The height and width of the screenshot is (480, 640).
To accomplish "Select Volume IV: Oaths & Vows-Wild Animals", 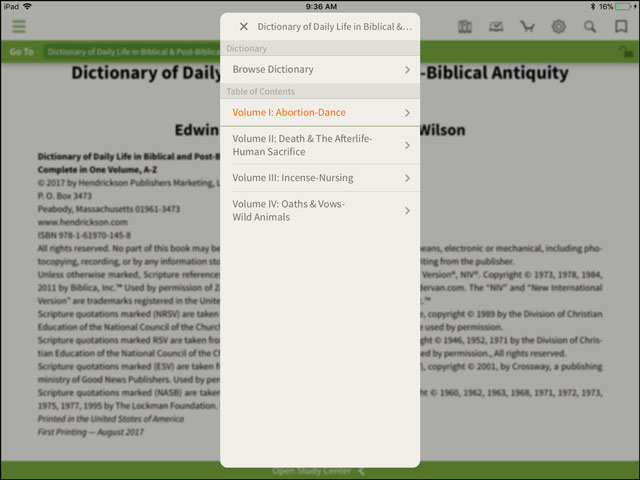I will tap(320, 211).
